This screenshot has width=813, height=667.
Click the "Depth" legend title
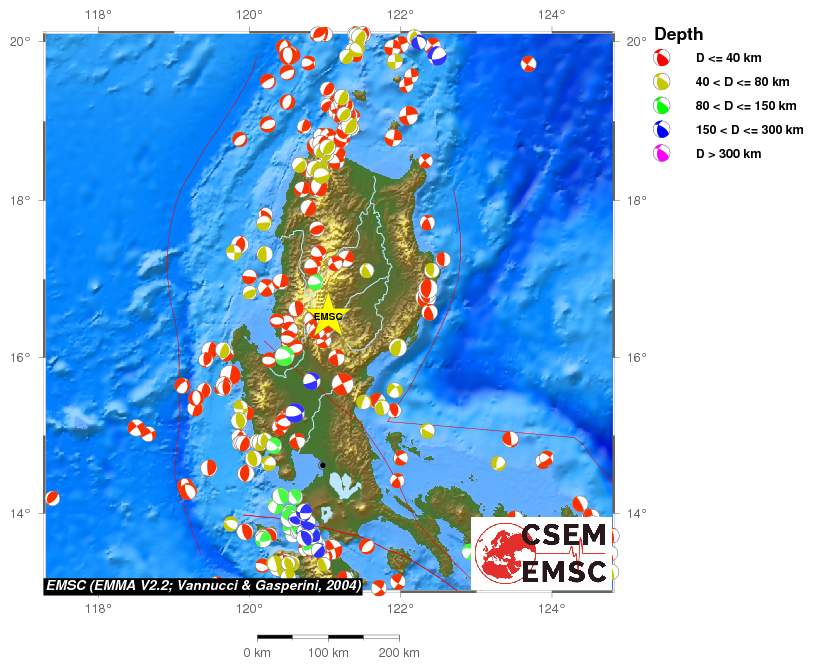click(677, 34)
